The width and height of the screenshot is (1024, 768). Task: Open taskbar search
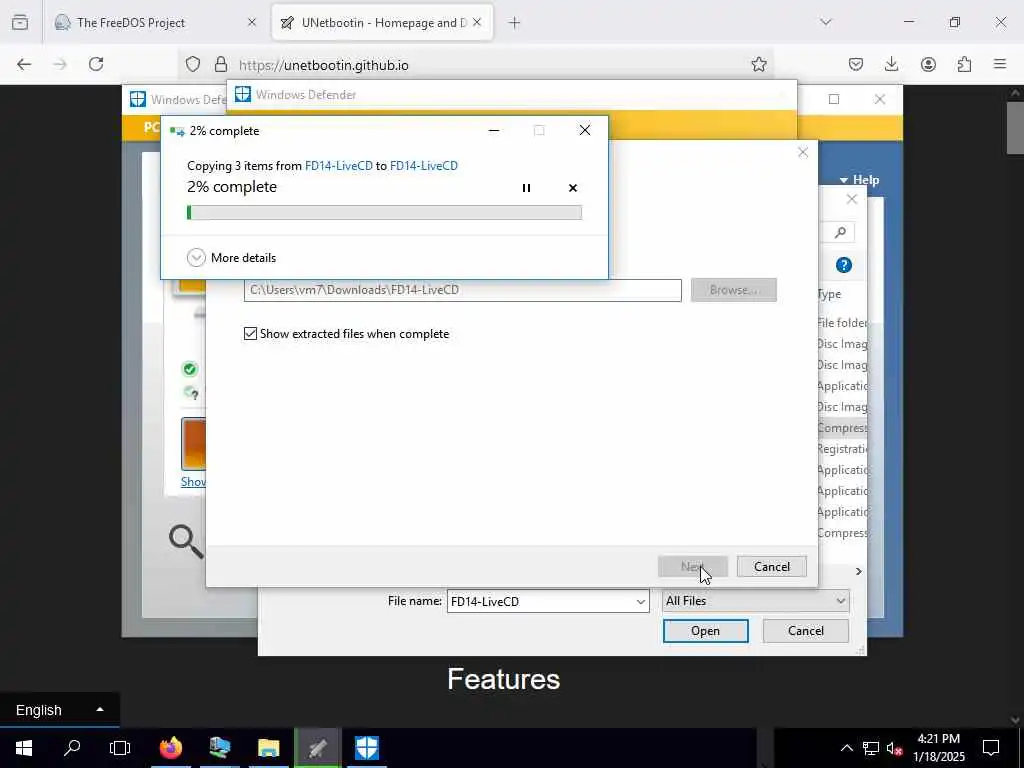click(72, 748)
